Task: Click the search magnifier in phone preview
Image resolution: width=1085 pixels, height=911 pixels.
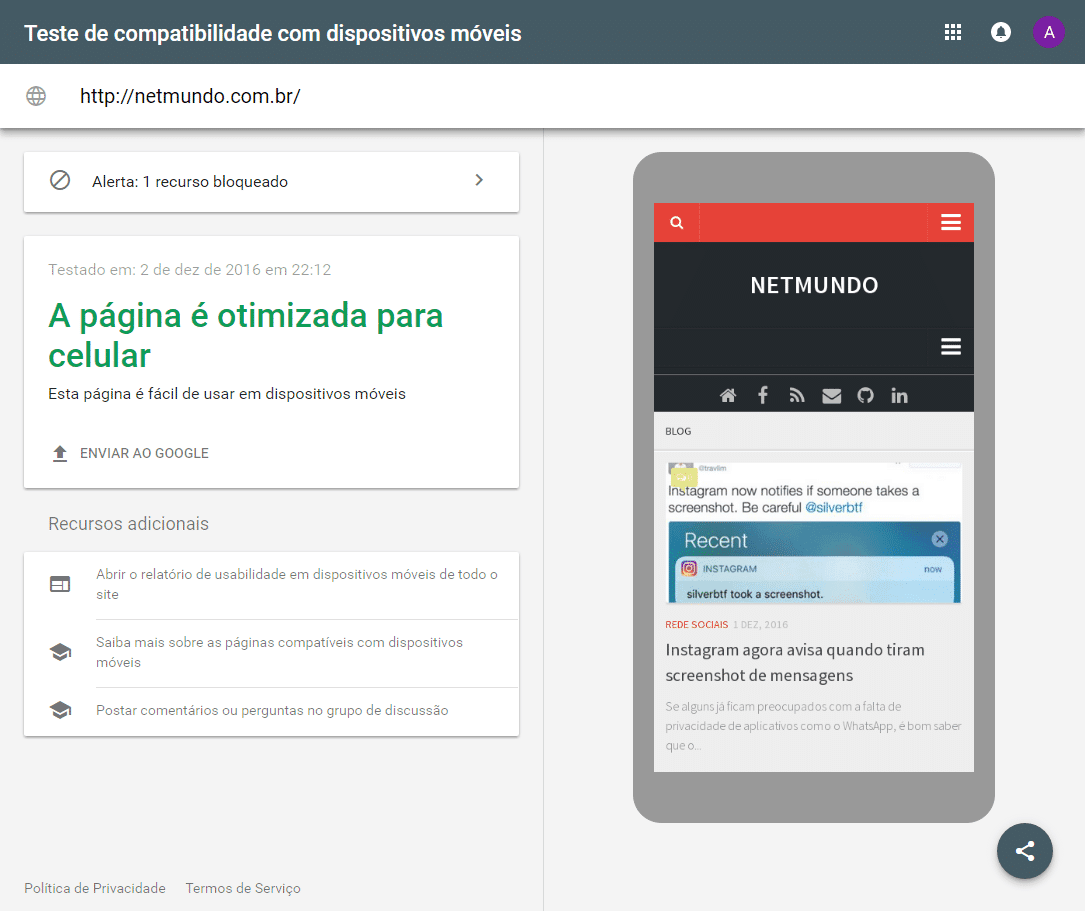Action: [x=677, y=223]
